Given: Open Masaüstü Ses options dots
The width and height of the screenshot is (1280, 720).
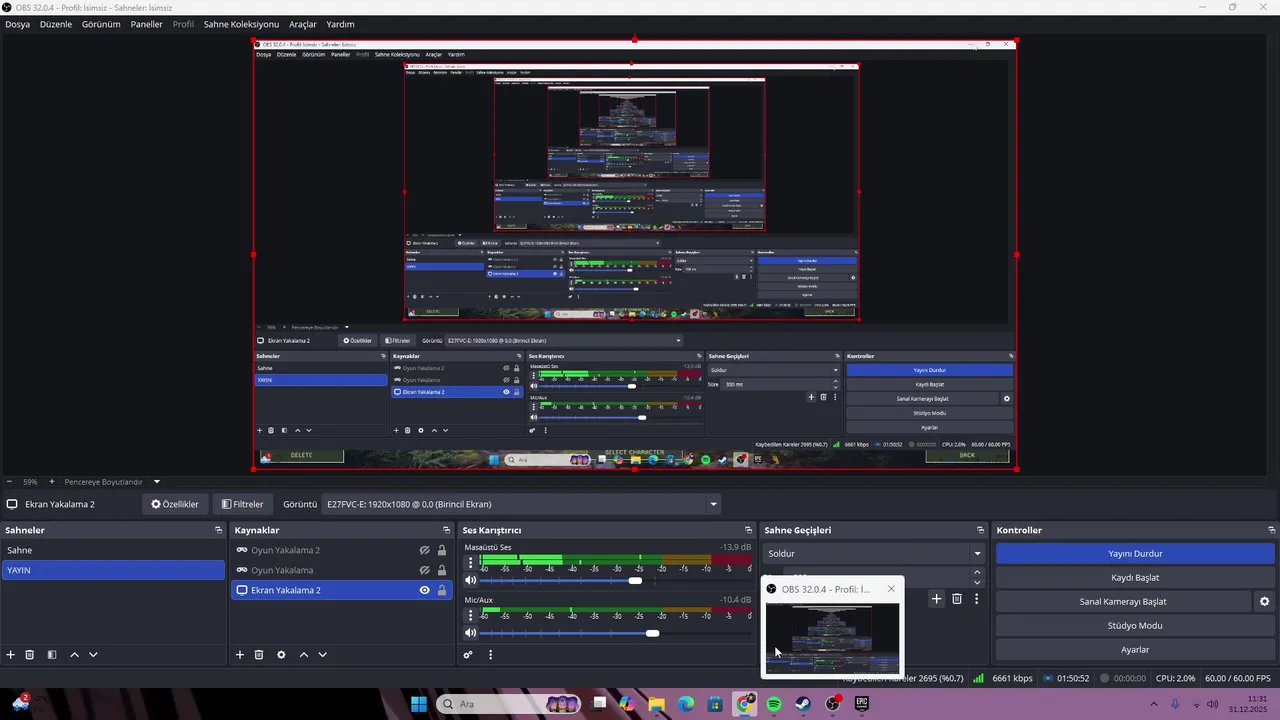Looking at the screenshot, I should coord(470,562).
